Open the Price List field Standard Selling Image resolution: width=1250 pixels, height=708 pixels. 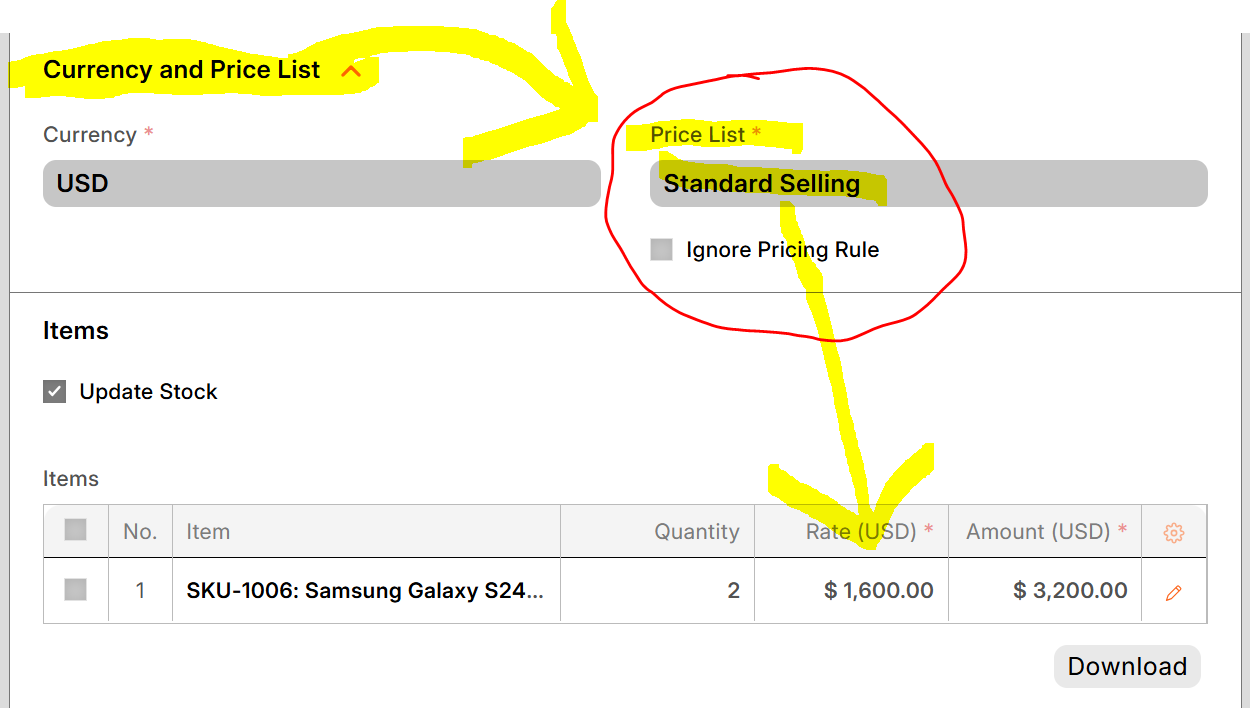928,184
